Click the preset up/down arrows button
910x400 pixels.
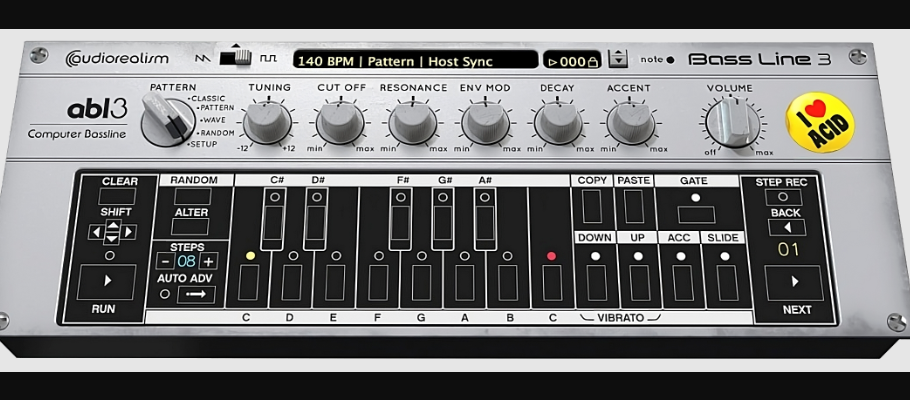pos(618,59)
